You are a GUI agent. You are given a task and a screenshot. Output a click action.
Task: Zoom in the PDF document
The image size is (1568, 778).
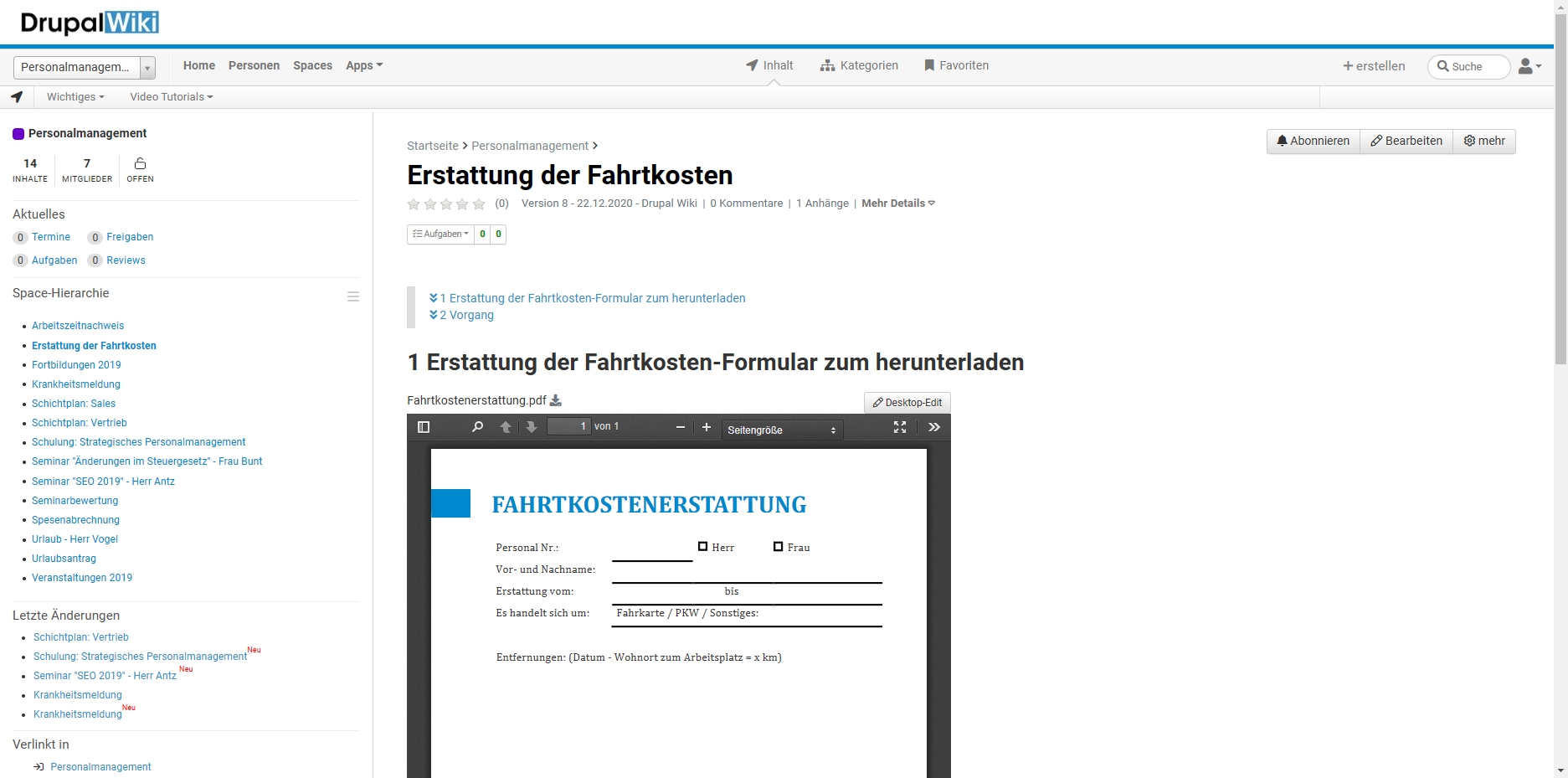[x=707, y=427]
